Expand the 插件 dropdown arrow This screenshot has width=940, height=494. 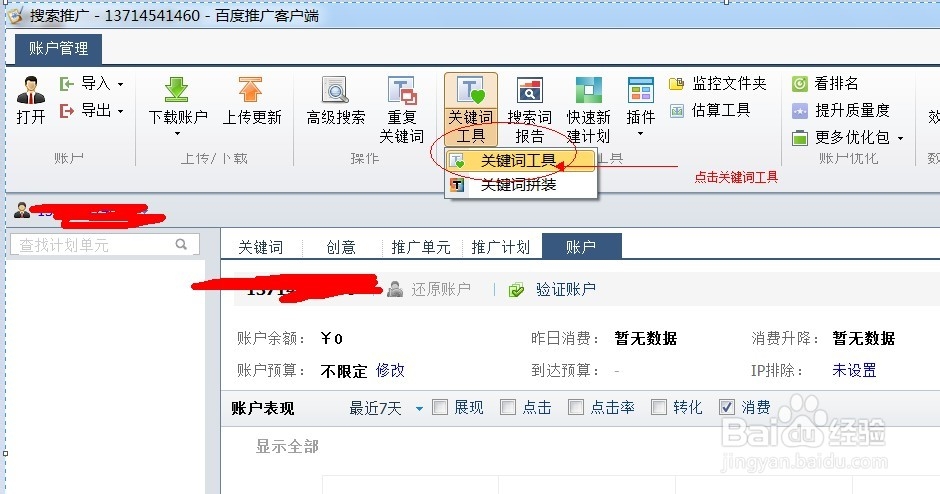tap(641, 134)
